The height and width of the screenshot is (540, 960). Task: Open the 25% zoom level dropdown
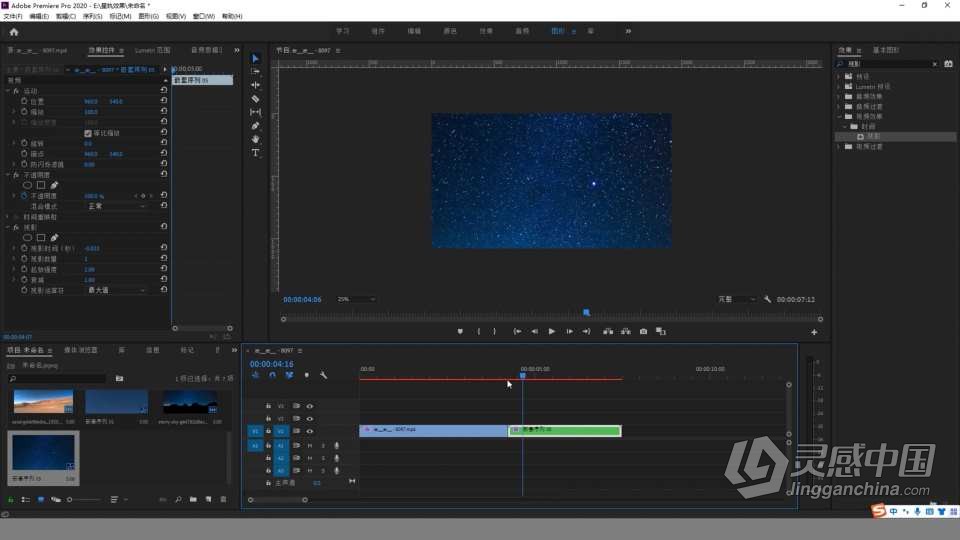point(356,299)
